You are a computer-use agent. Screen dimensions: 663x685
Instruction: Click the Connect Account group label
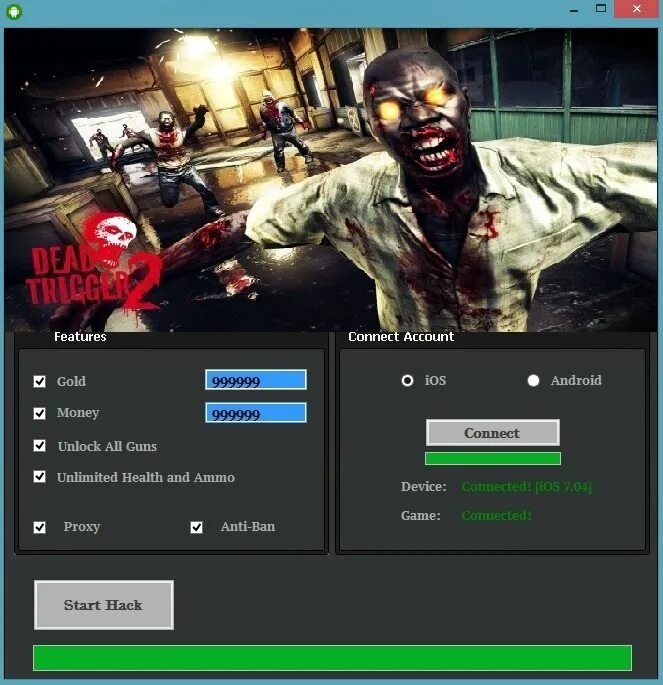point(401,337)
